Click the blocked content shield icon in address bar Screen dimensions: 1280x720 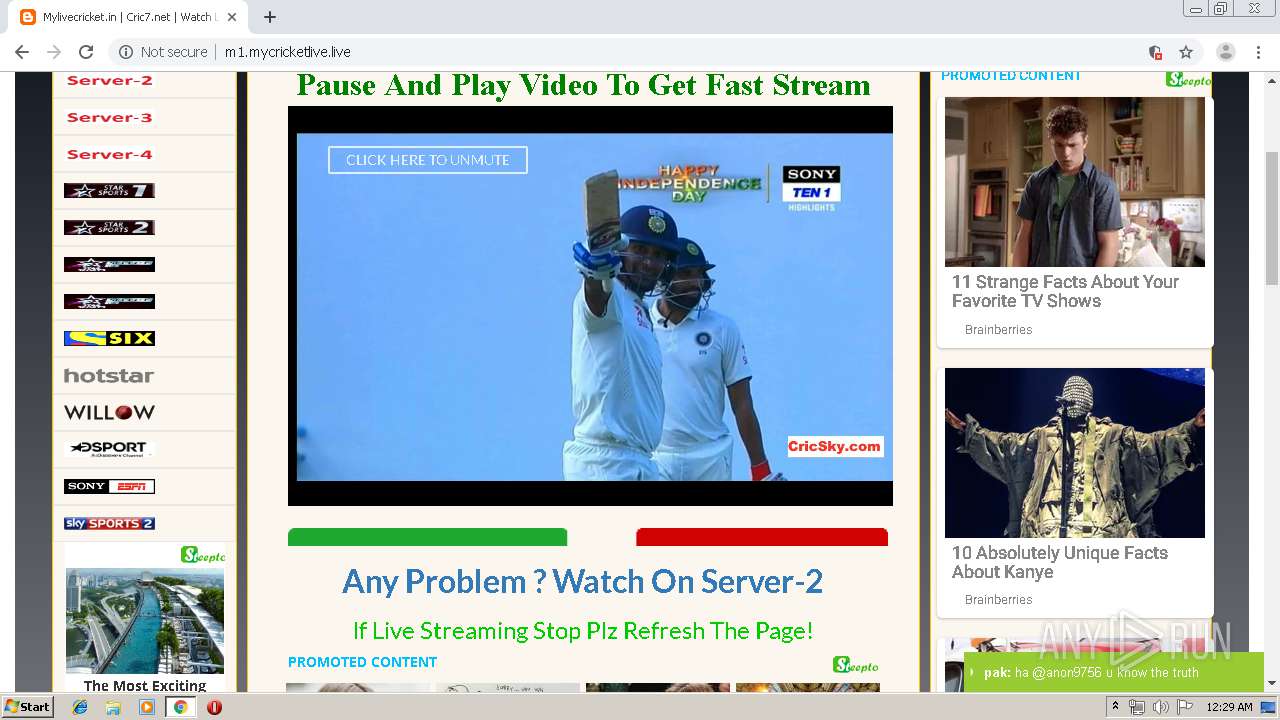(1155, 52)
